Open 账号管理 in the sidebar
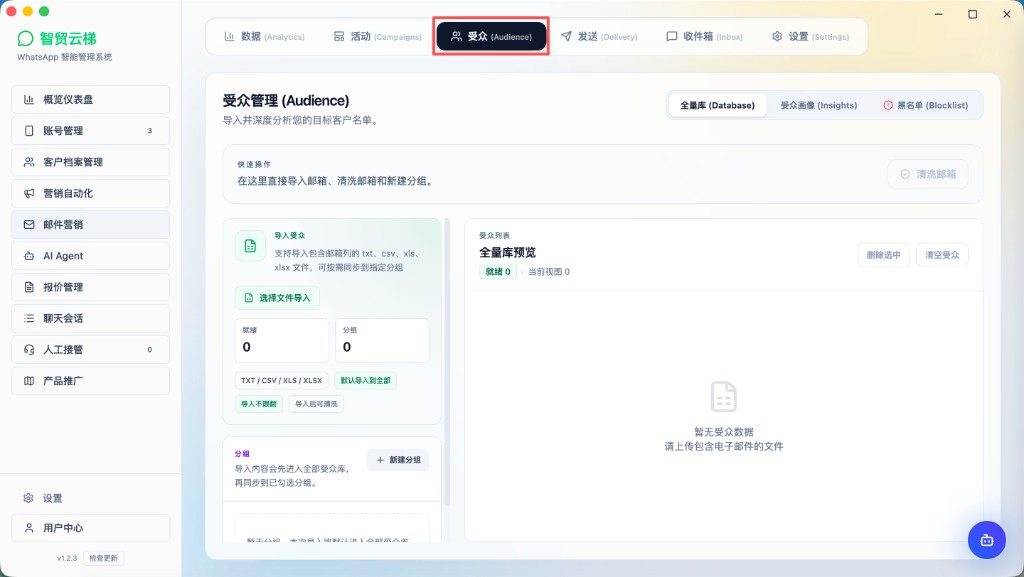The height and width of the screenshot is (577, 1024). [90, 131]
